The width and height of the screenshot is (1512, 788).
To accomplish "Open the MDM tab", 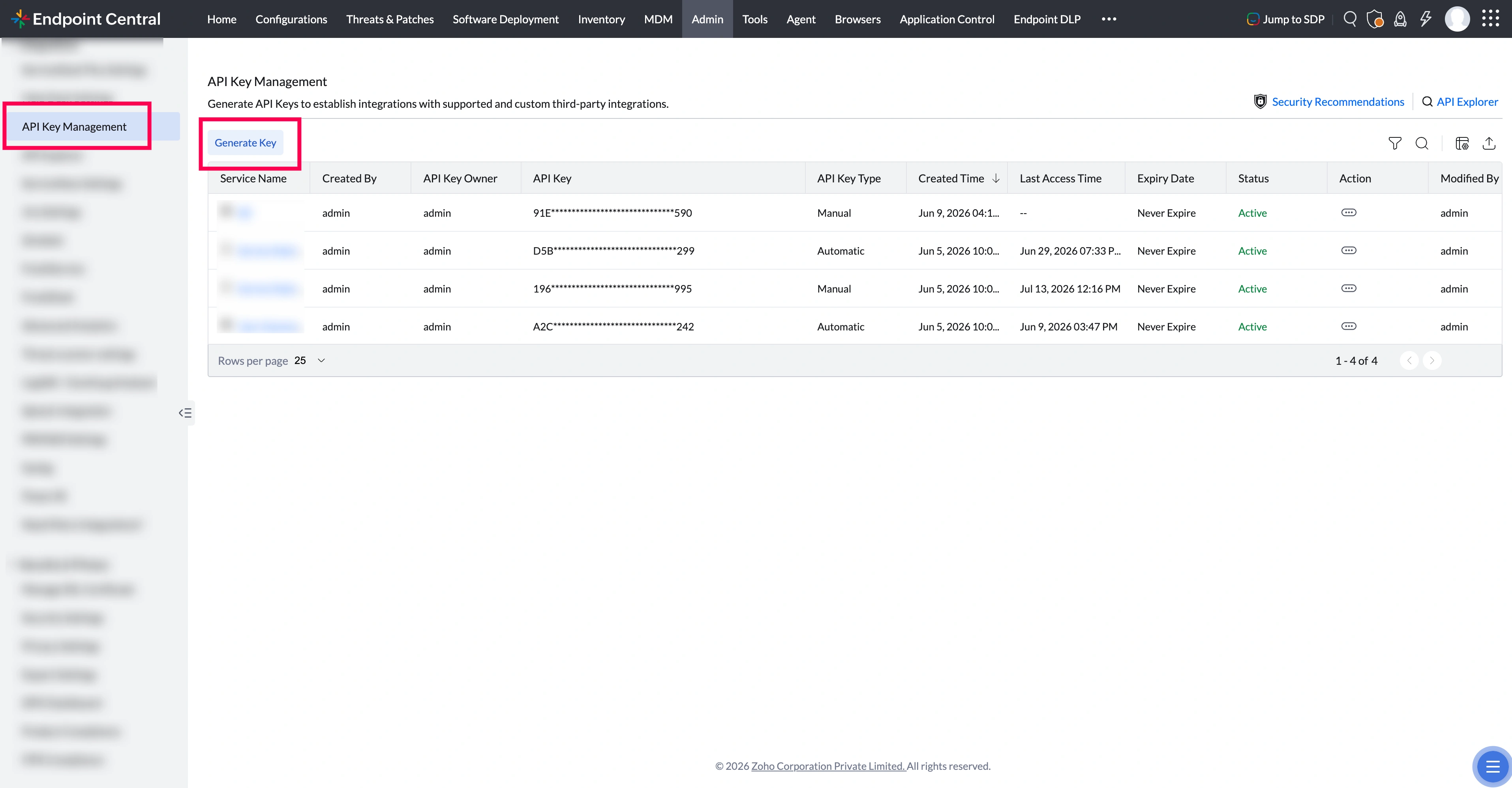I will [x=658, y=19].
